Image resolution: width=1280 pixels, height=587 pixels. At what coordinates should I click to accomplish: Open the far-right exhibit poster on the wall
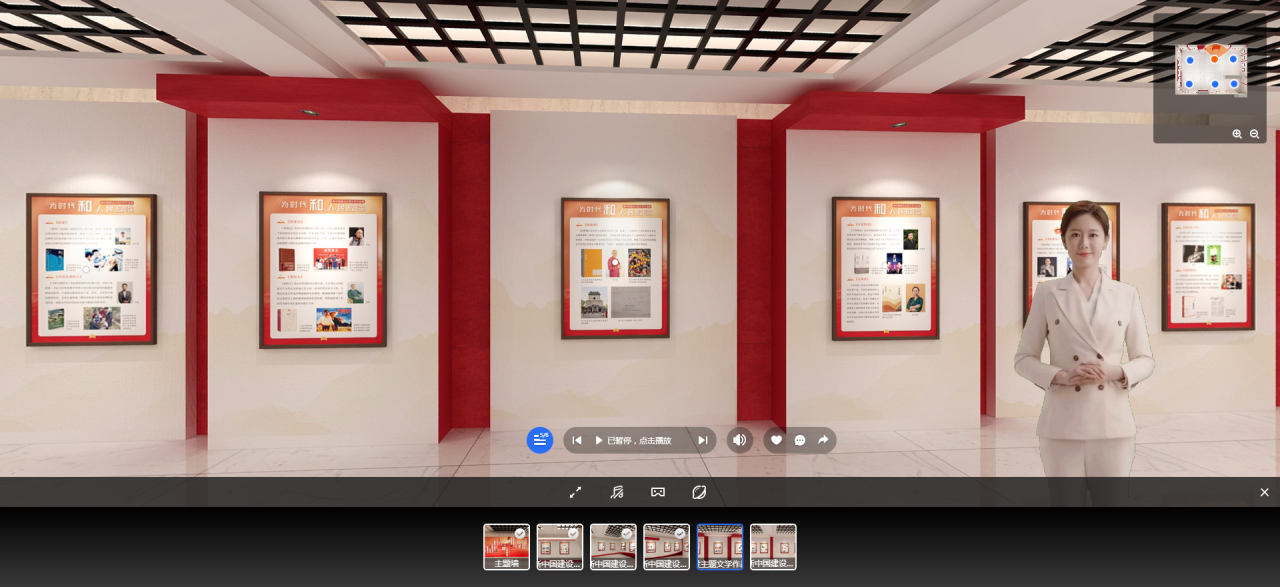[1208, 266]
